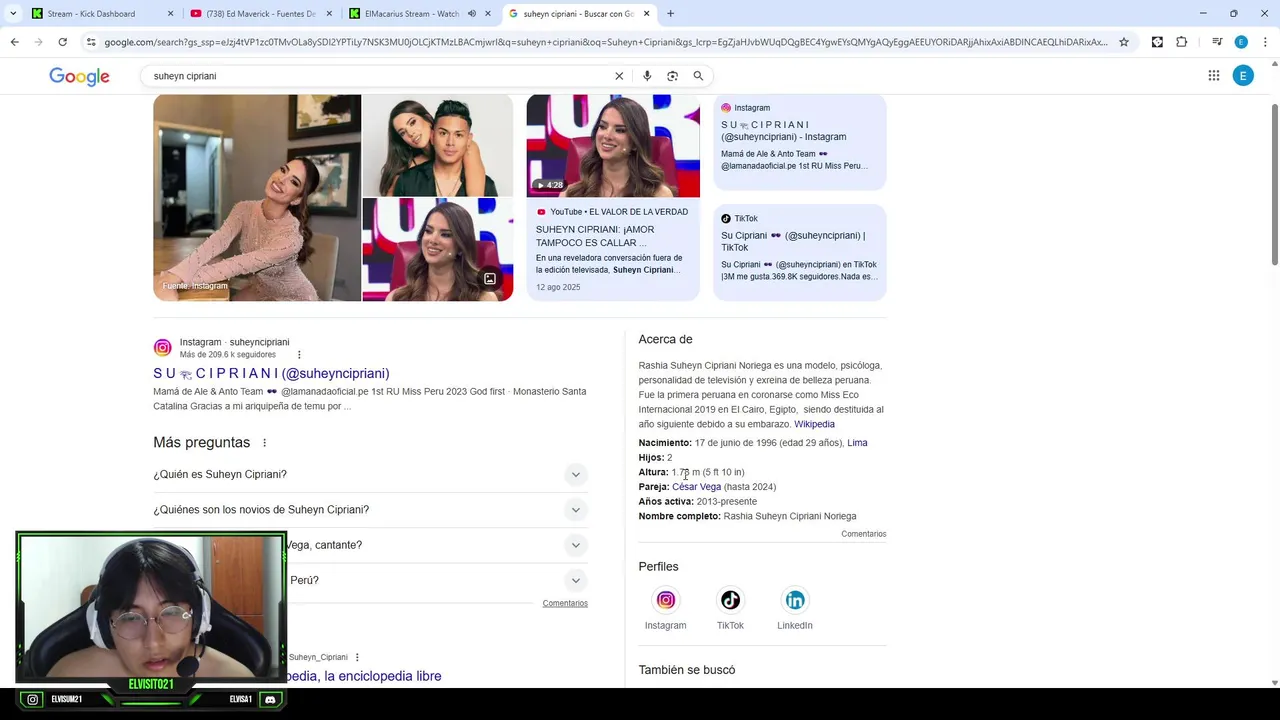
Task: Open more options for Instagram result
Action: click(x=299, y=355)
